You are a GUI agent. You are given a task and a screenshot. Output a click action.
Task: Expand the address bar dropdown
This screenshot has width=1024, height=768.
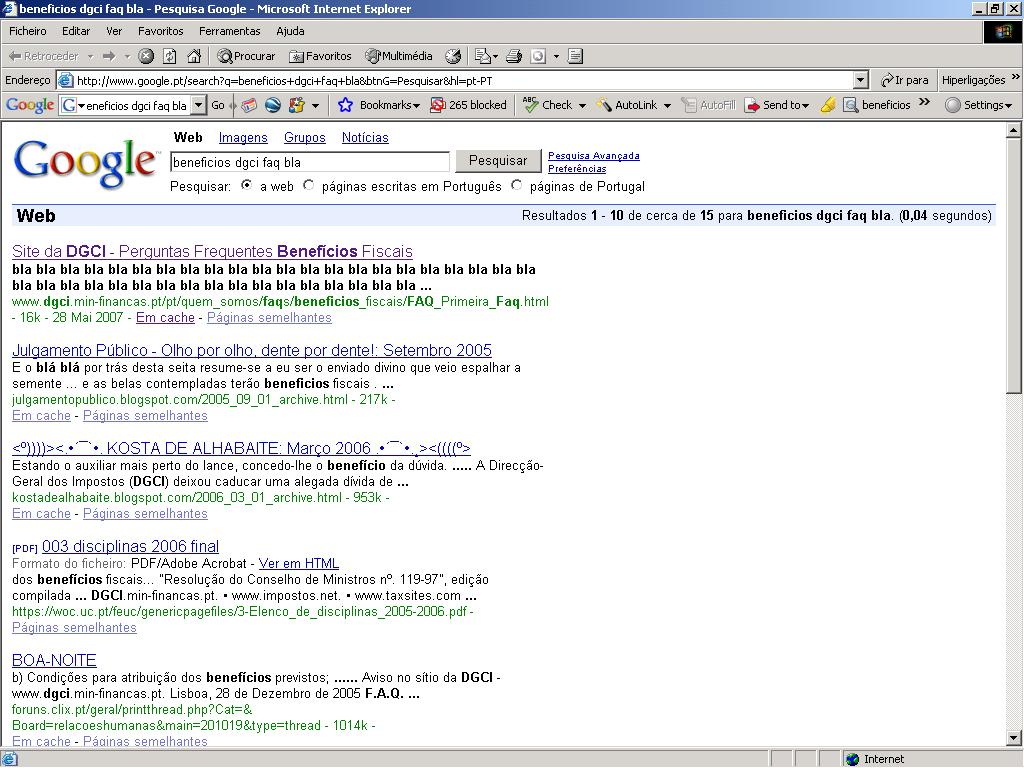(861, 80)
